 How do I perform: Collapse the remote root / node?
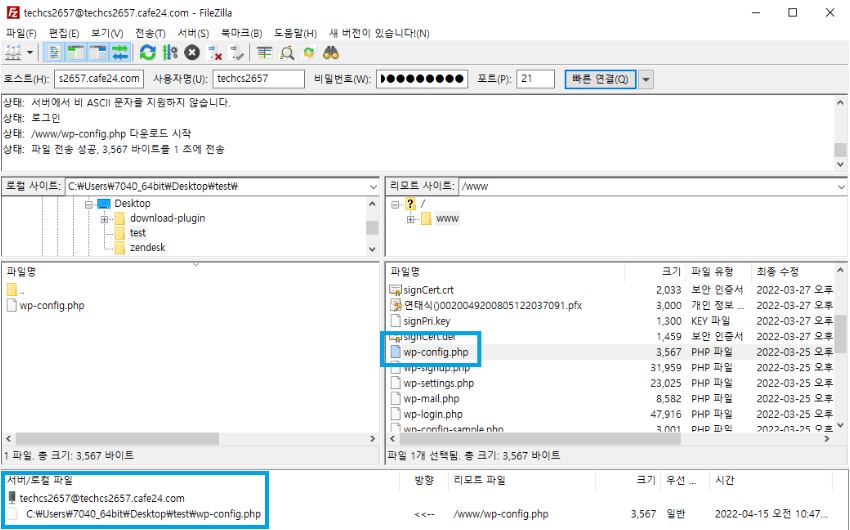[395, 204]
